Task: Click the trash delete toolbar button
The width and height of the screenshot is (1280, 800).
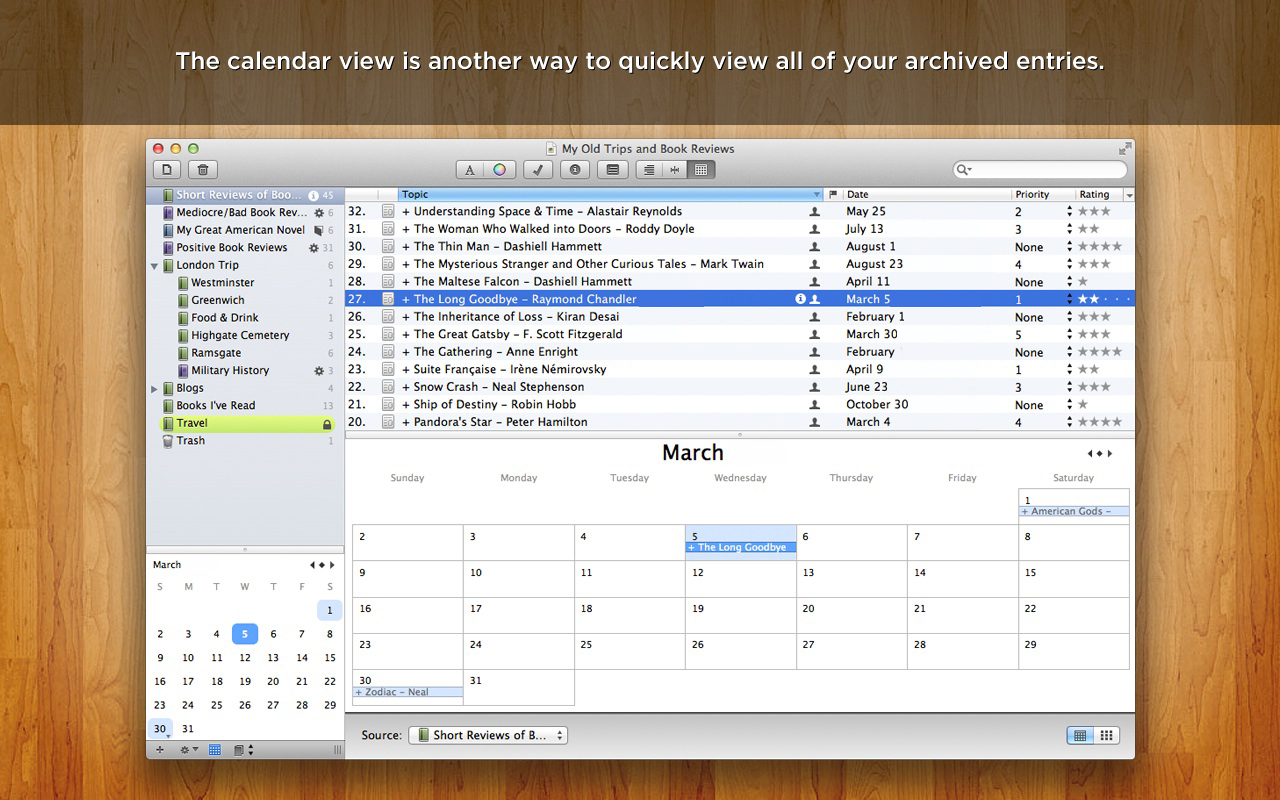Action: [202, 170]
